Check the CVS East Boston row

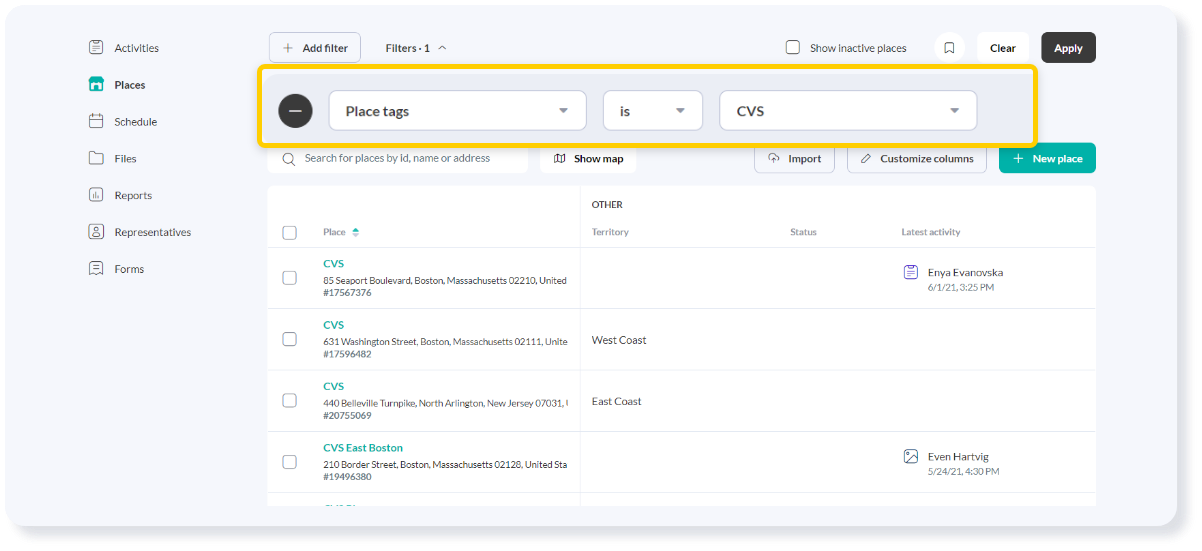pyautogui.click(x=290, y=462)
